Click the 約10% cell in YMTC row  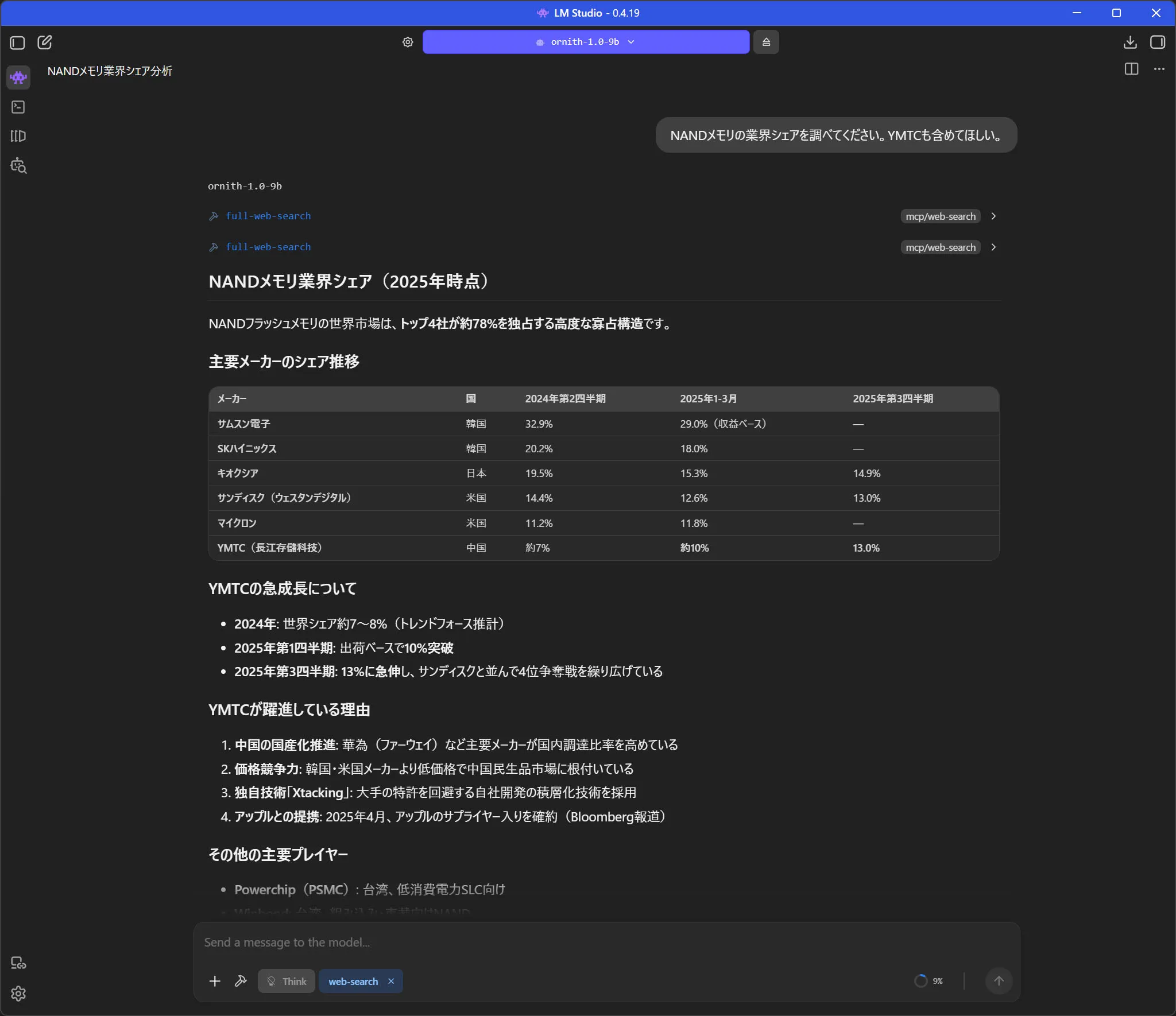[694, 548]
